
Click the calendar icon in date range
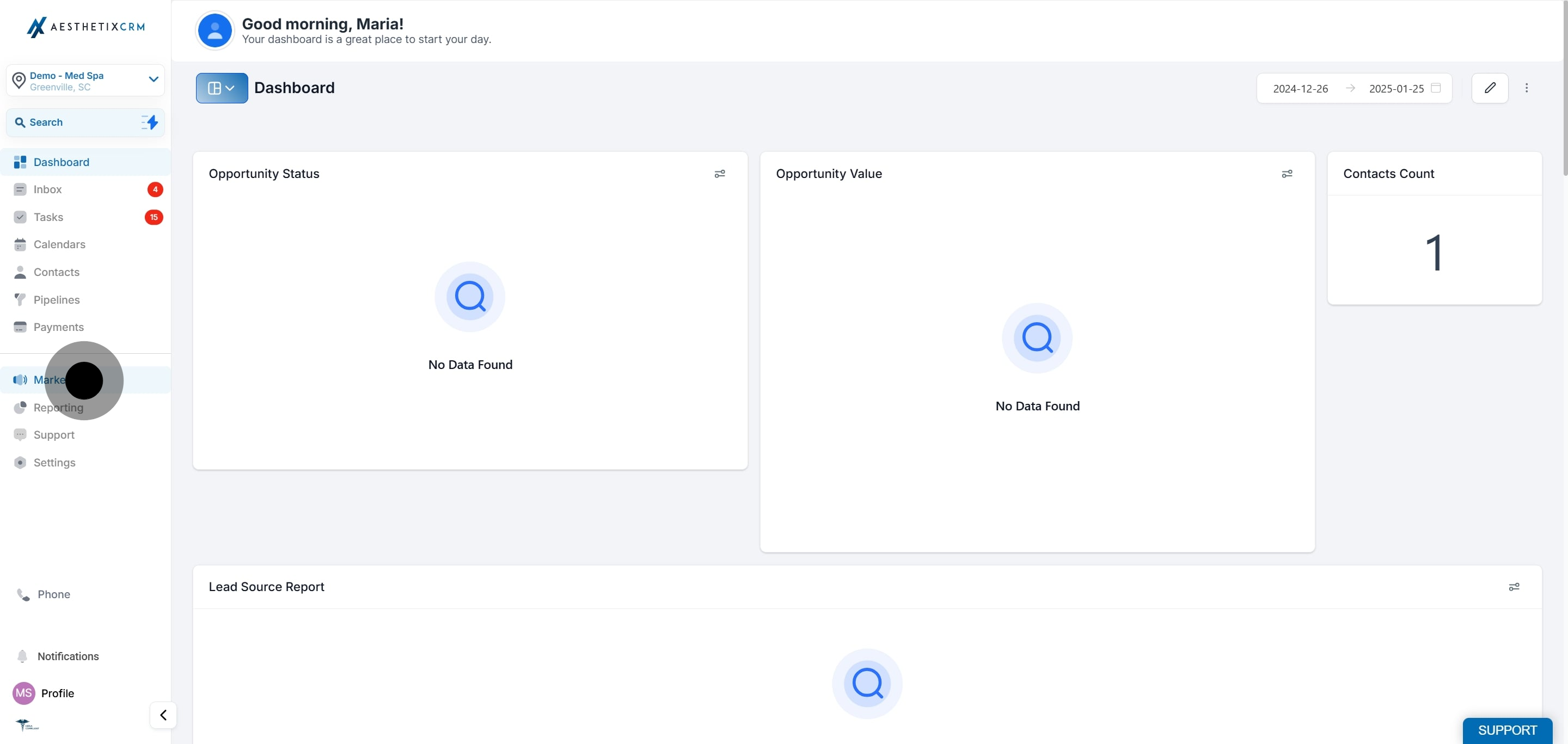pyautogui.click(x=1436, y=88)
